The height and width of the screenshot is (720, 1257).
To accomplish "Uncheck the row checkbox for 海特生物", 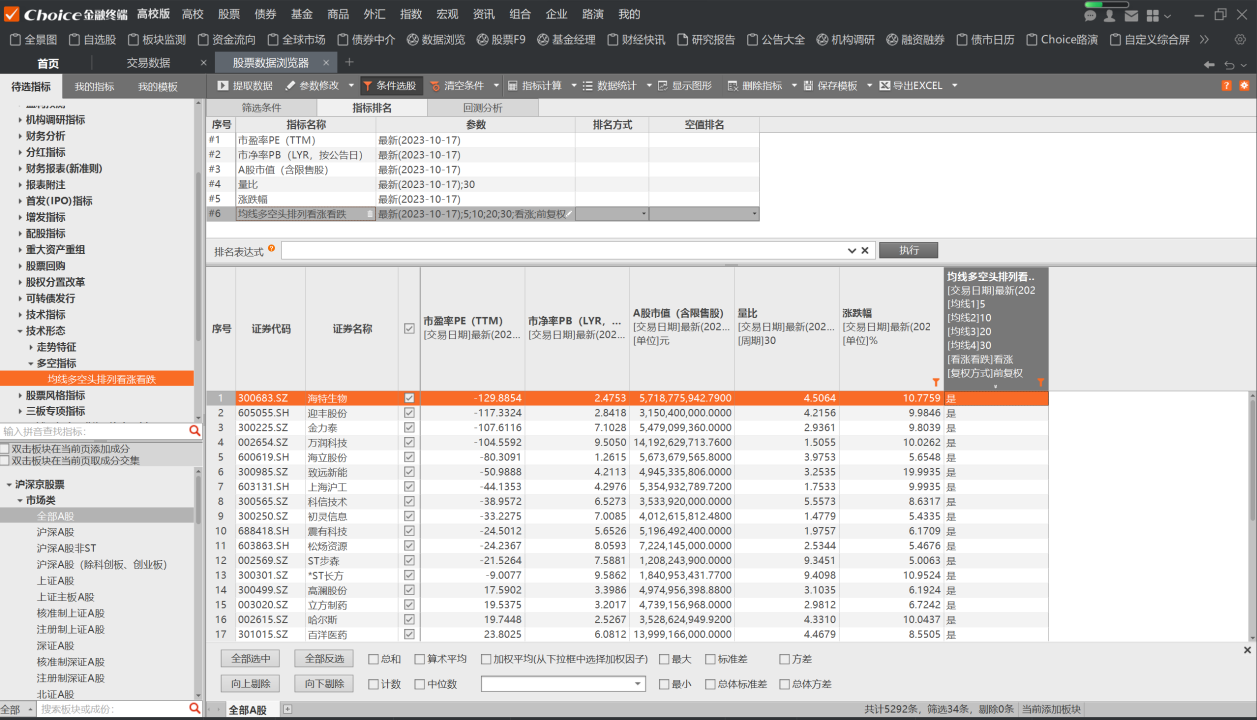I will point(409,398).
